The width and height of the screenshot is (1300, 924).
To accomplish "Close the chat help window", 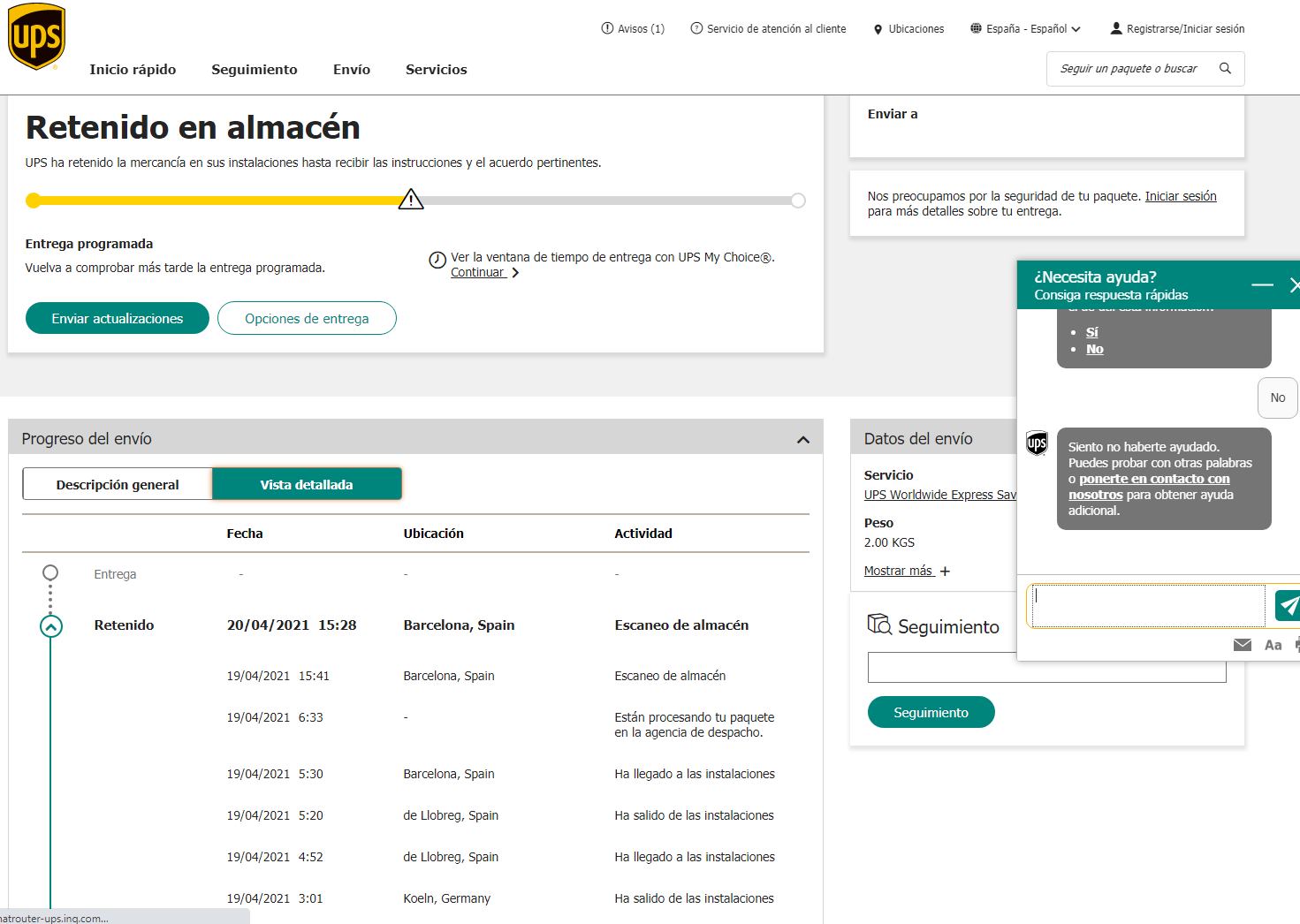I will tap(1294, 284).
